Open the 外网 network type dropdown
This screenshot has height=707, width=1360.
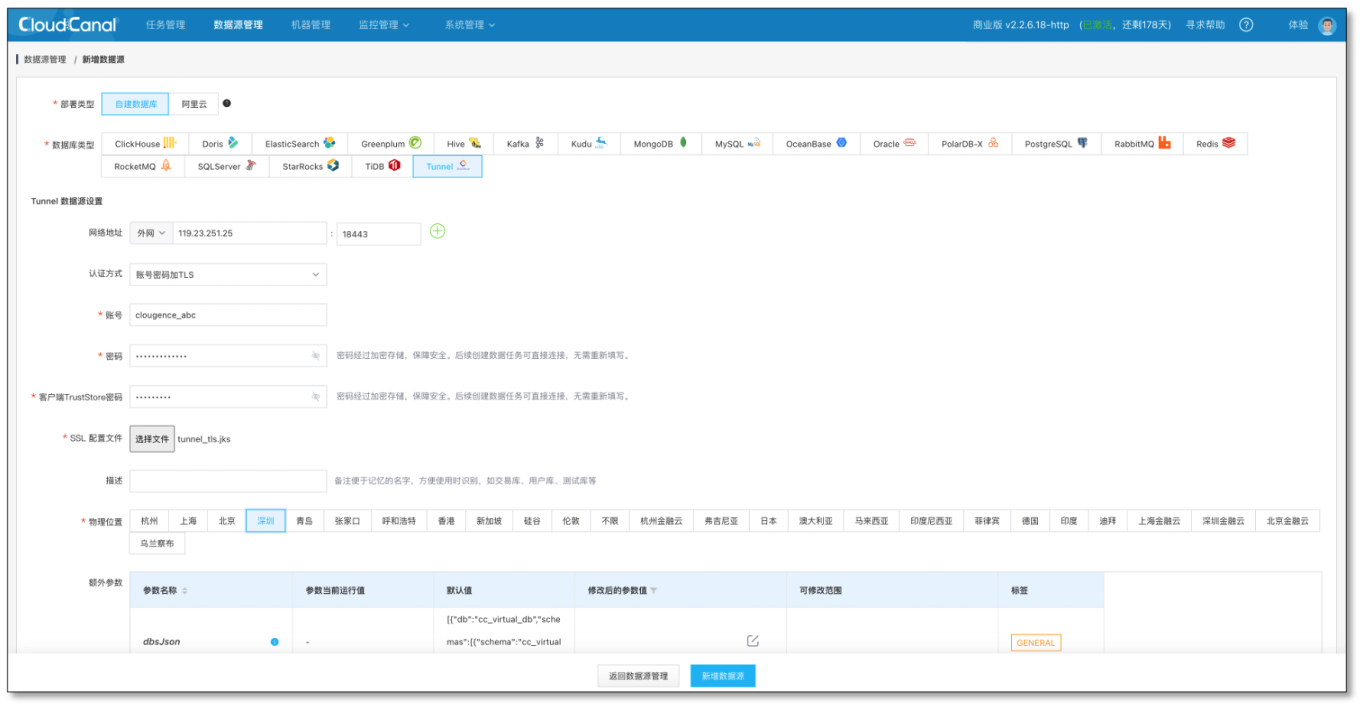(x=151, y=233)
